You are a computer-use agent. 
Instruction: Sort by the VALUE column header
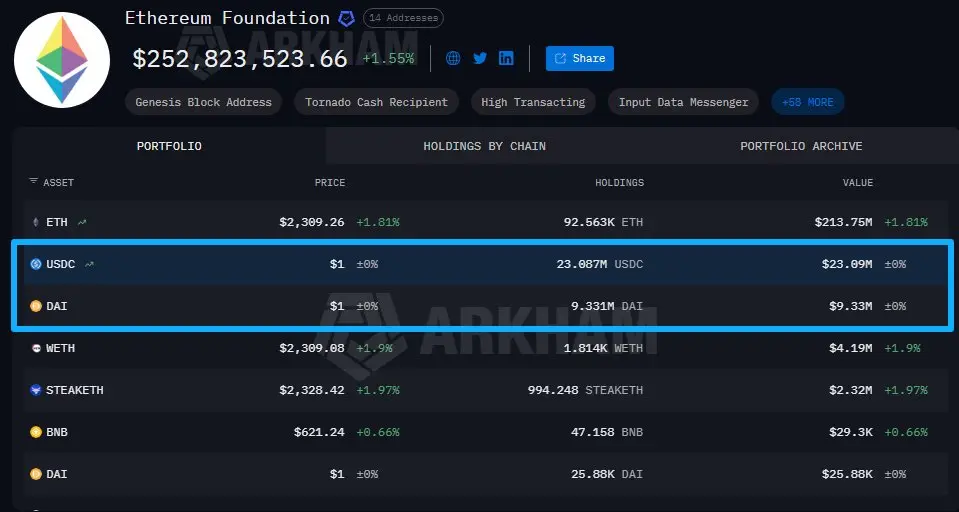858,182
